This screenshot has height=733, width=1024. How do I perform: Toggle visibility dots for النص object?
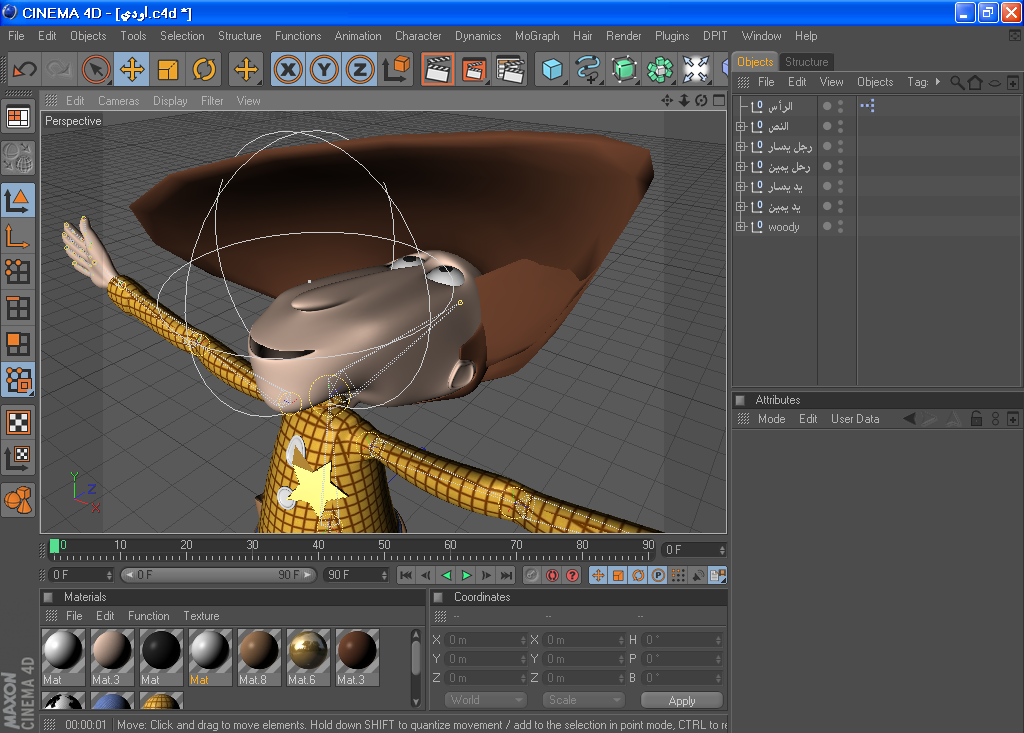(x=840, y=126)
